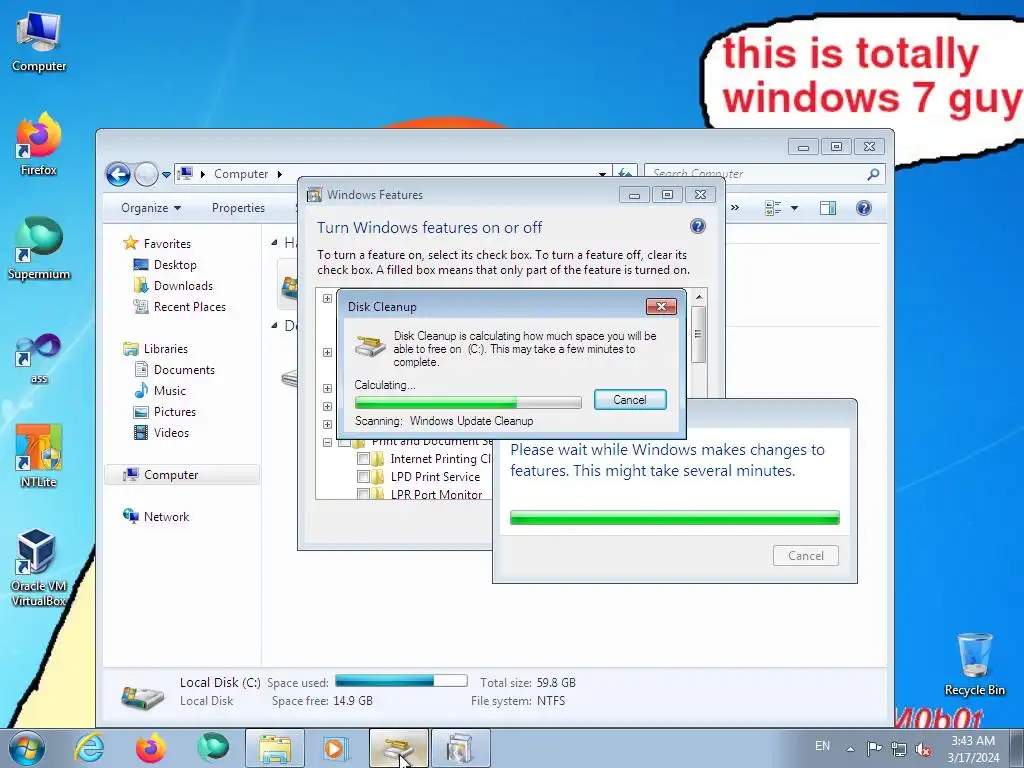Open the Organize dropdown menu
The image size is (1024, 768).
151,208
